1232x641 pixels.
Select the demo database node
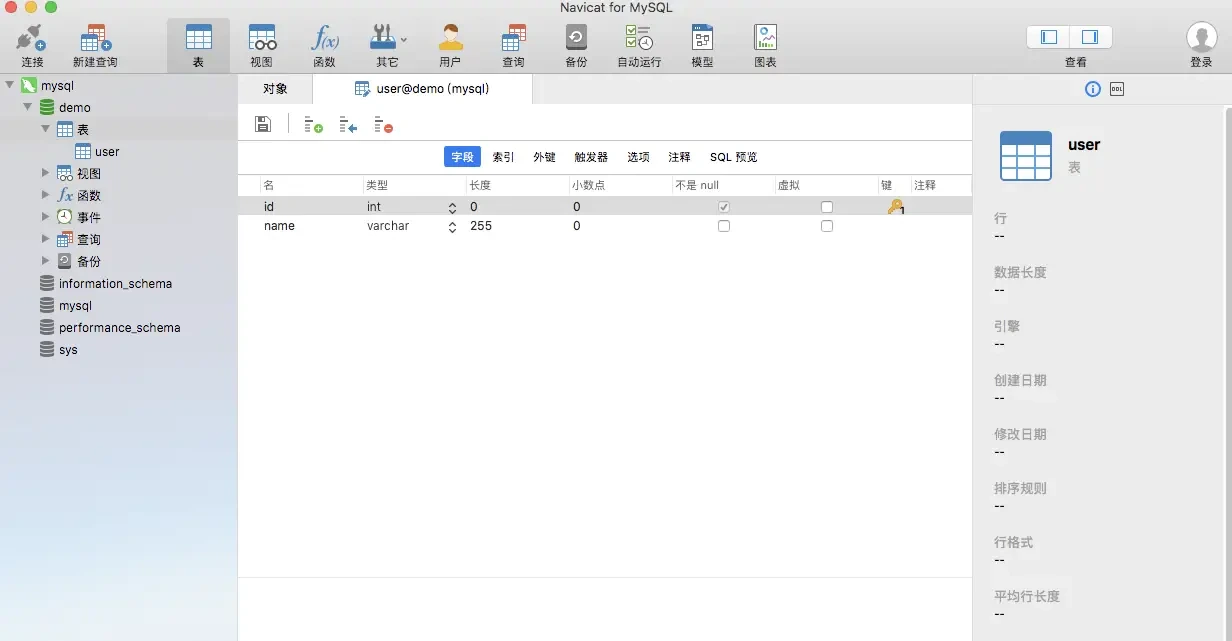pos(74,107)
